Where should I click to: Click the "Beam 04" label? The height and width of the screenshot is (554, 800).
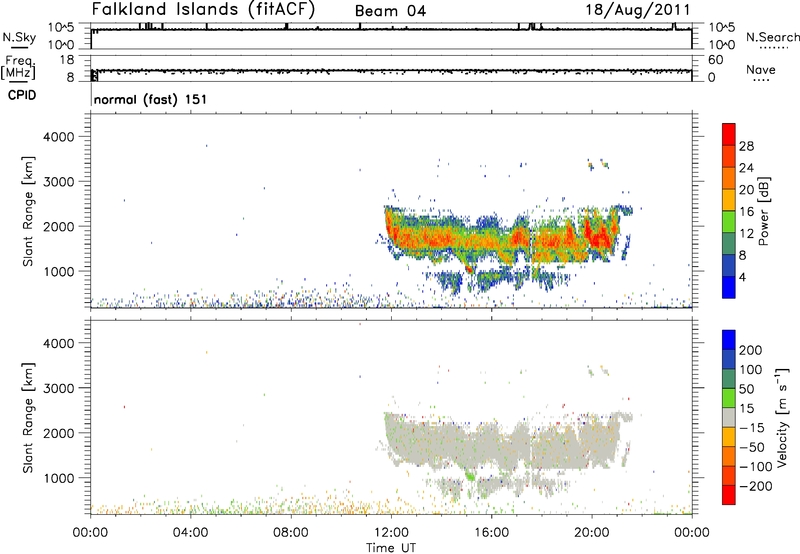click(x=390, y=11)
